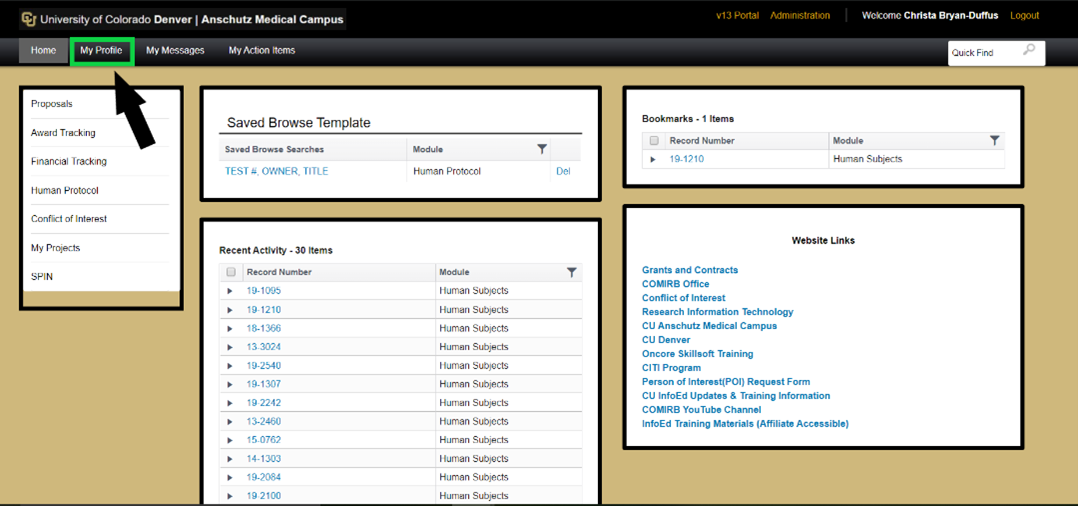
Task: Click filter icon in Saved Browse Template
Action: [542, 149]
